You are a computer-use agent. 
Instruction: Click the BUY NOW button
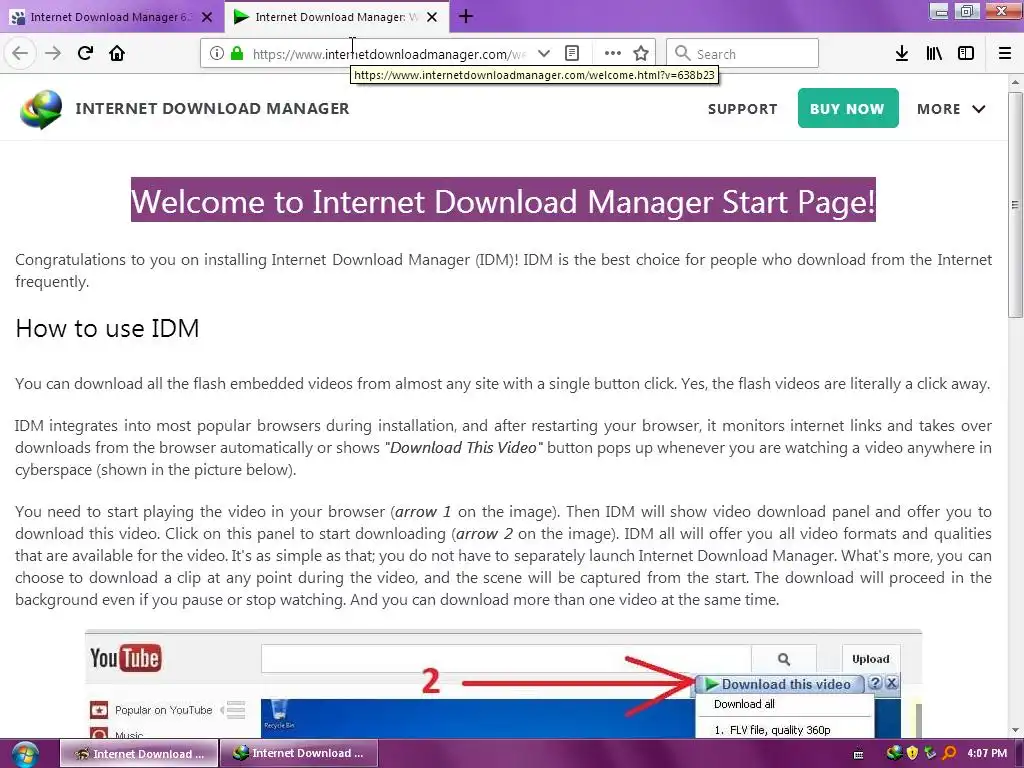pos(848,108)
